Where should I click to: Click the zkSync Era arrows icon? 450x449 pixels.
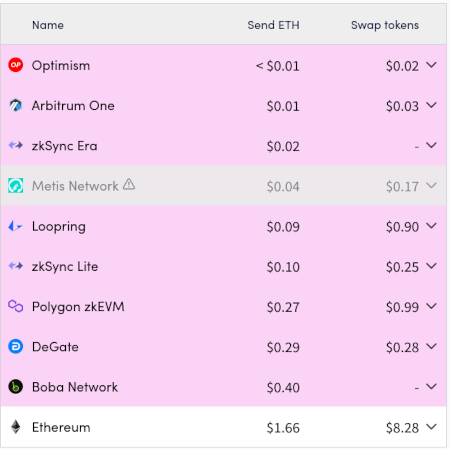15,145
